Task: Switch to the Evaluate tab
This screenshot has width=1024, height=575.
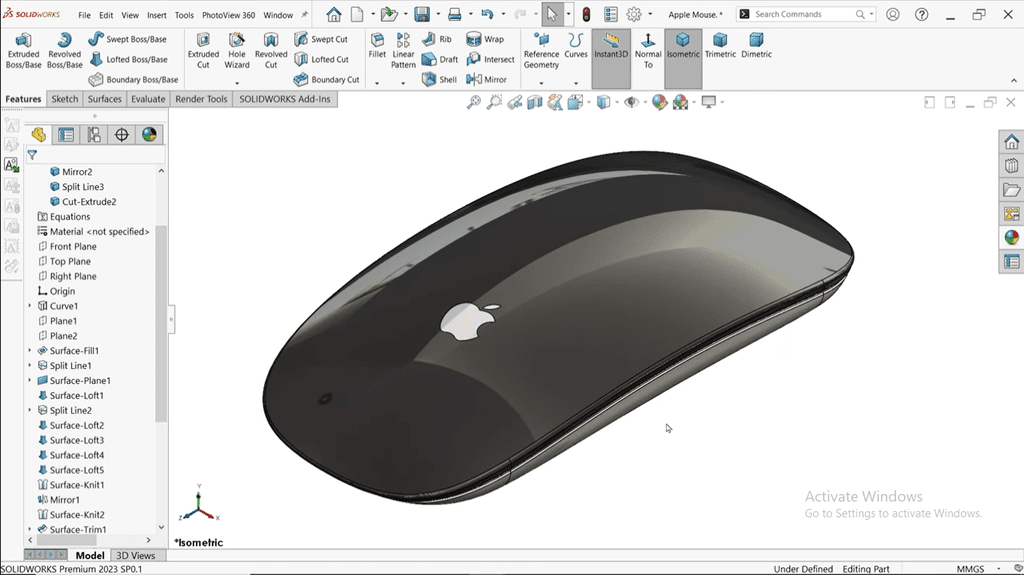Action: point(148,99)
